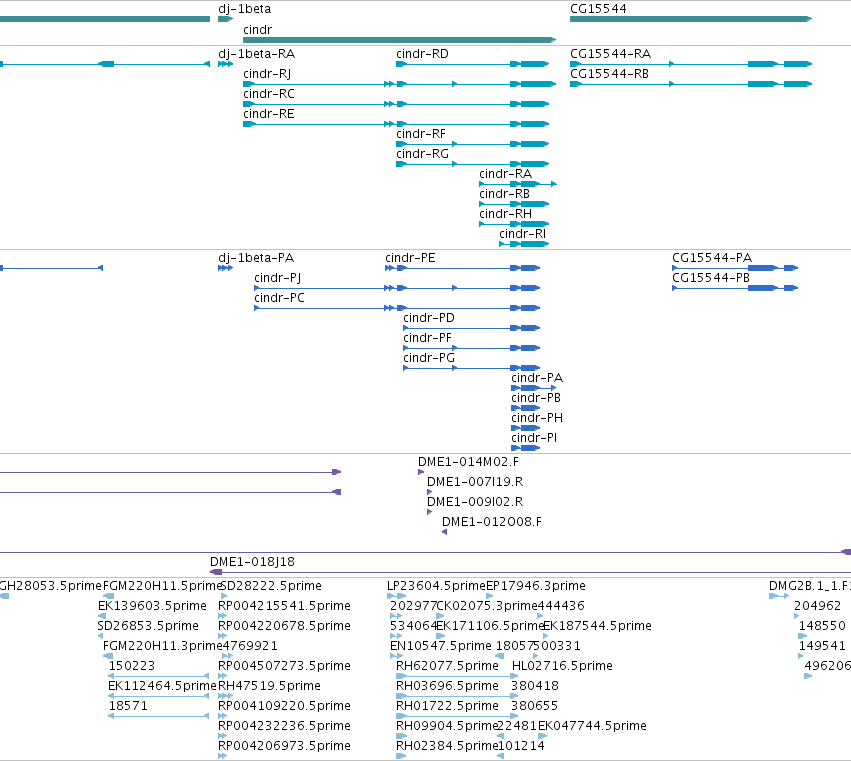Click clone label DME1-012O08.F
The image size is (851, 761).
492,522
